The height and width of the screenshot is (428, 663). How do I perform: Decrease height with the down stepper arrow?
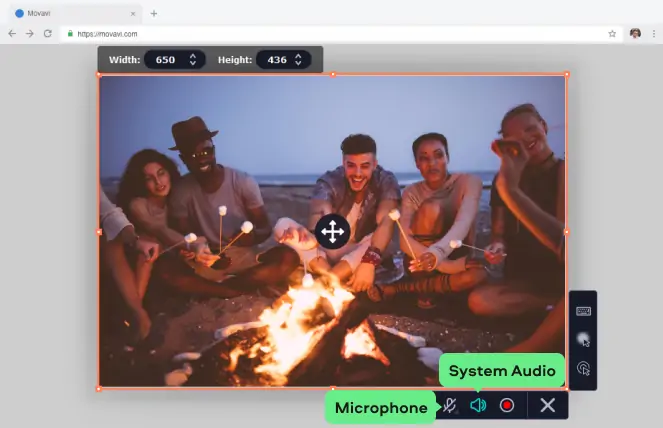(x=298, y=63)
